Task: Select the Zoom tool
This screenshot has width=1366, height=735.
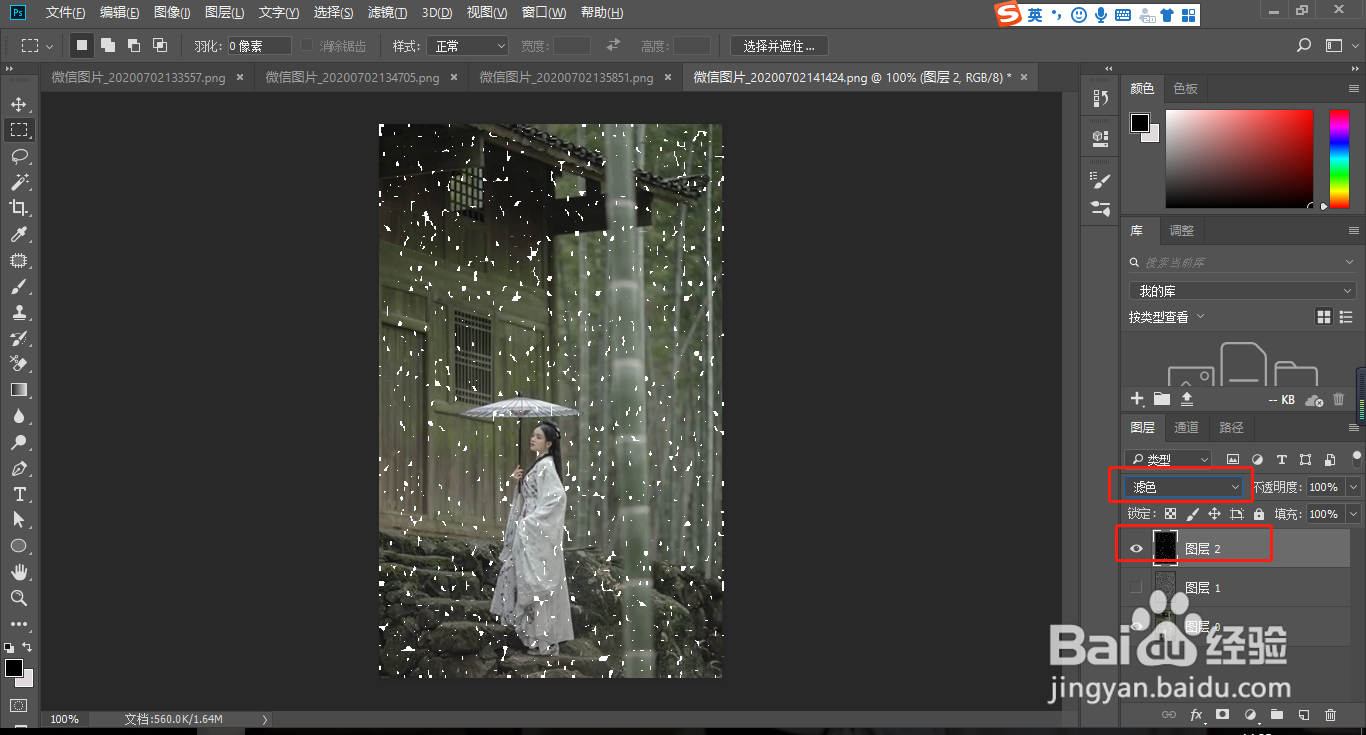Action: click(20, 598)
